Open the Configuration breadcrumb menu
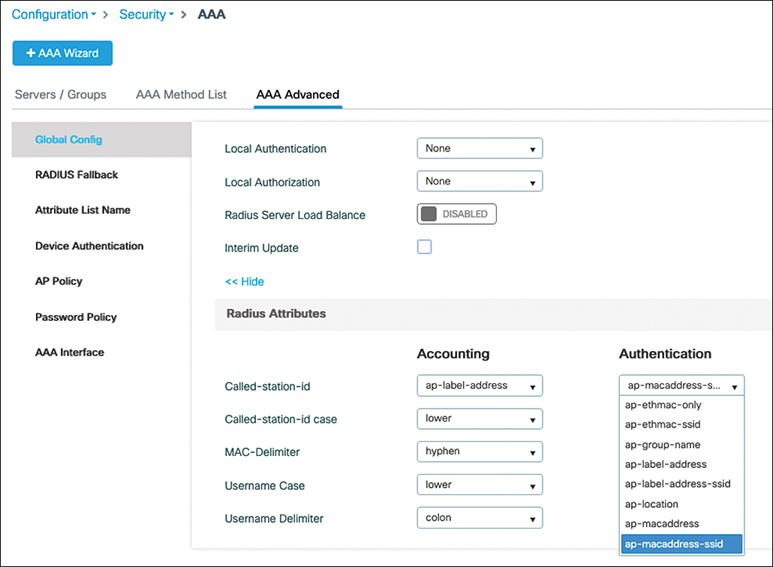Screen dimensions: 773x567 (54, 15)
